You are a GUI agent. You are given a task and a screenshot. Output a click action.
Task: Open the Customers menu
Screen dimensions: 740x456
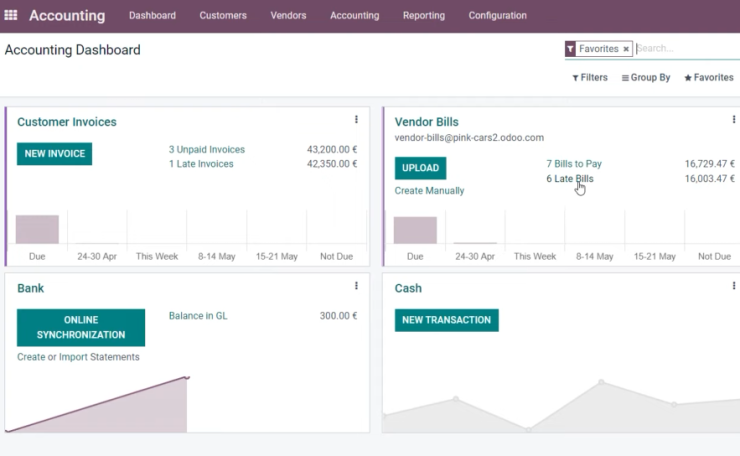point(223,16)
